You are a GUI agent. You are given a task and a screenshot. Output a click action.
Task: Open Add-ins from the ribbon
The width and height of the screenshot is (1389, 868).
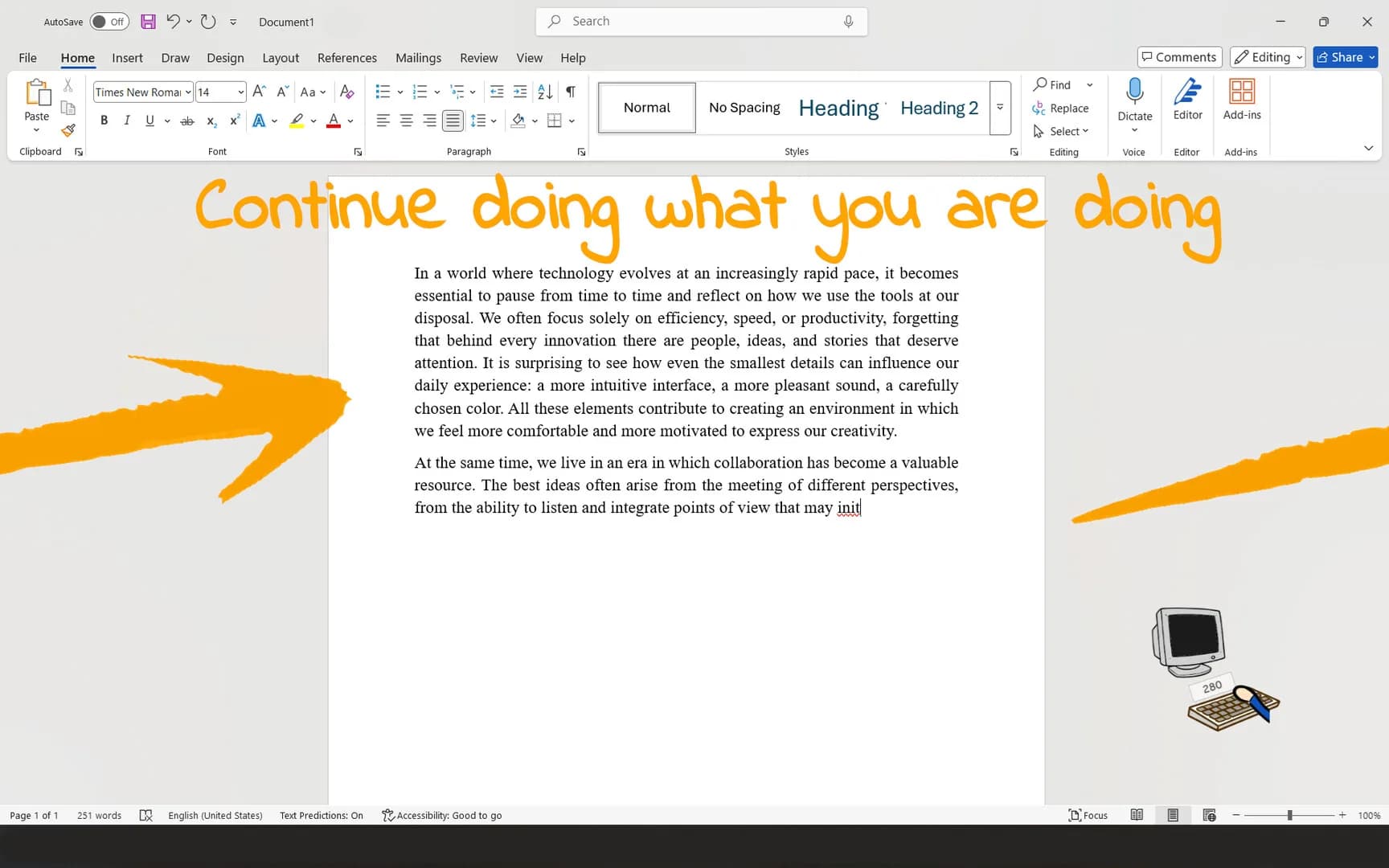(x=1242, y=99)
